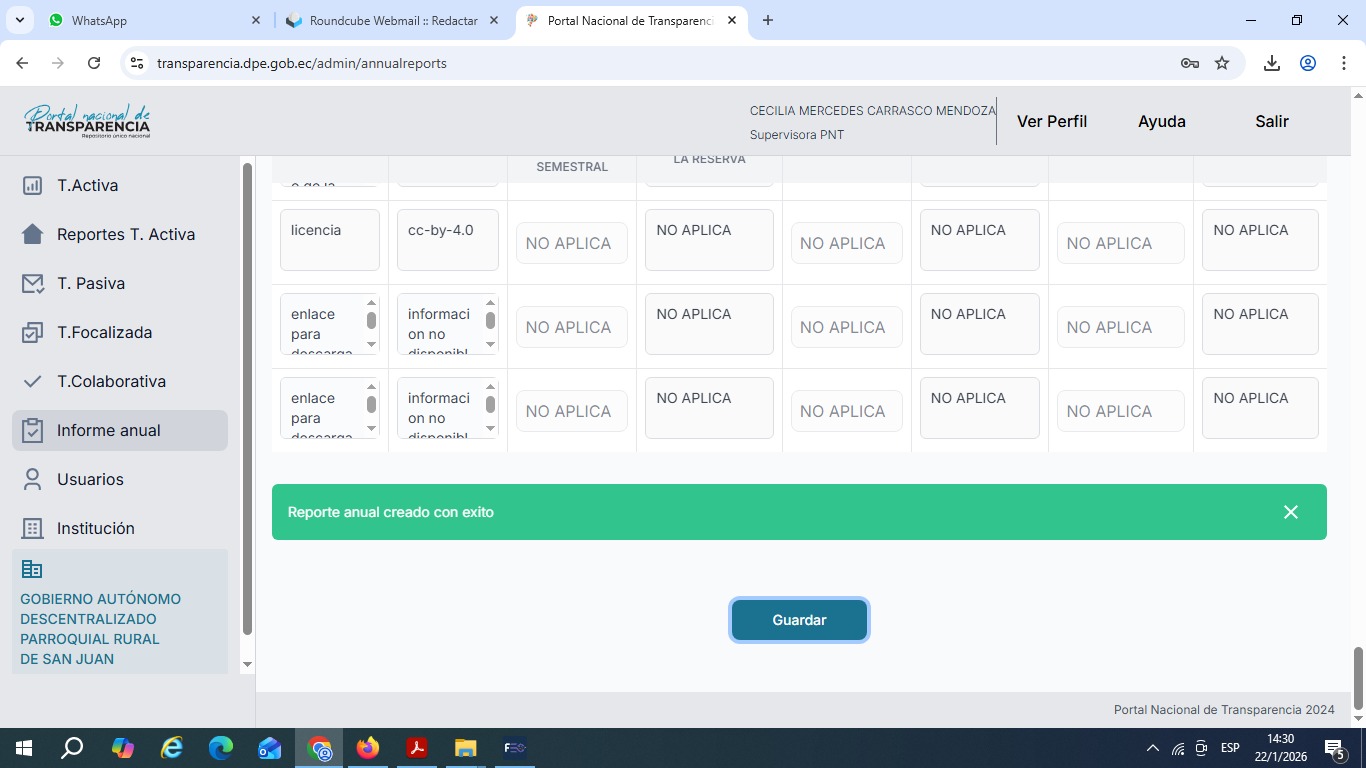Click the T.Focalizada checklist icon
This screenshot has height=768, width=1366.
pyautogui.click(x=32, y=332)
